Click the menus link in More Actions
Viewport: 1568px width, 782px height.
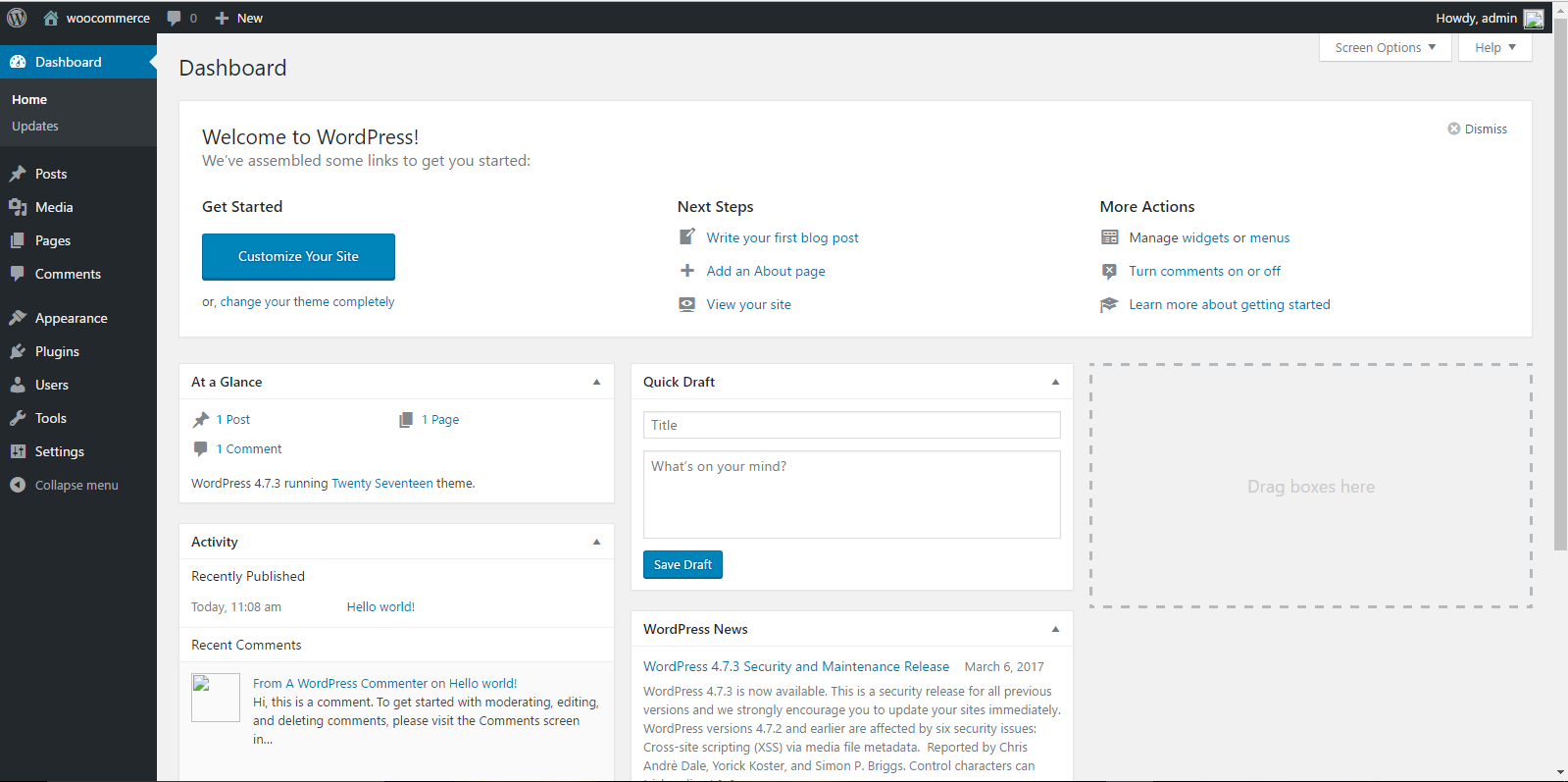(1270, 237)
